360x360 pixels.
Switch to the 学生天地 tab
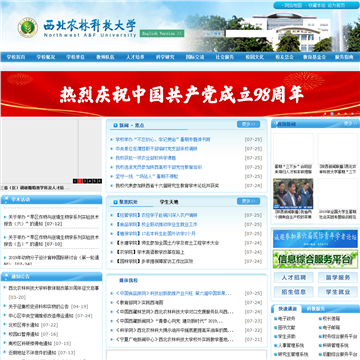click(x=169, y=202)
